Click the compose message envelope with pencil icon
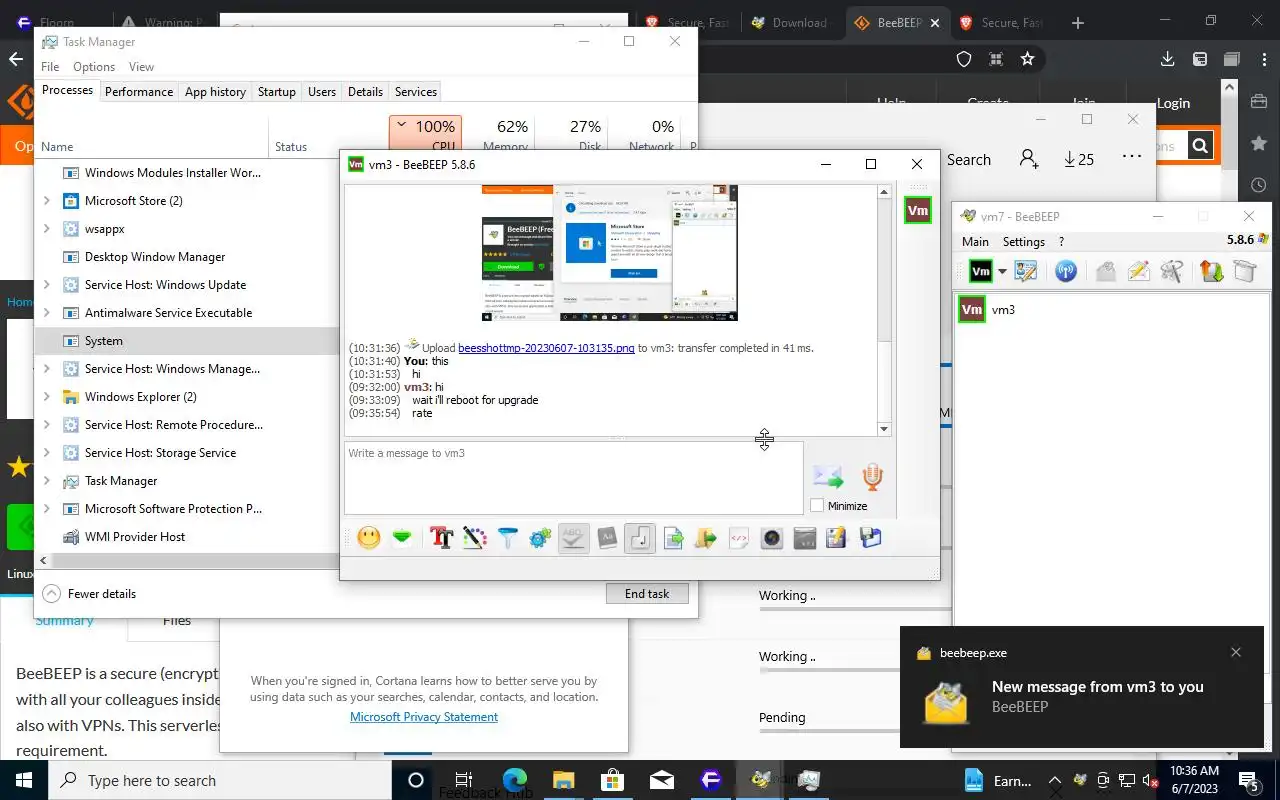Image resolution: width=1280 pixels, height=800 pixels. click(x=1139, y=271)
